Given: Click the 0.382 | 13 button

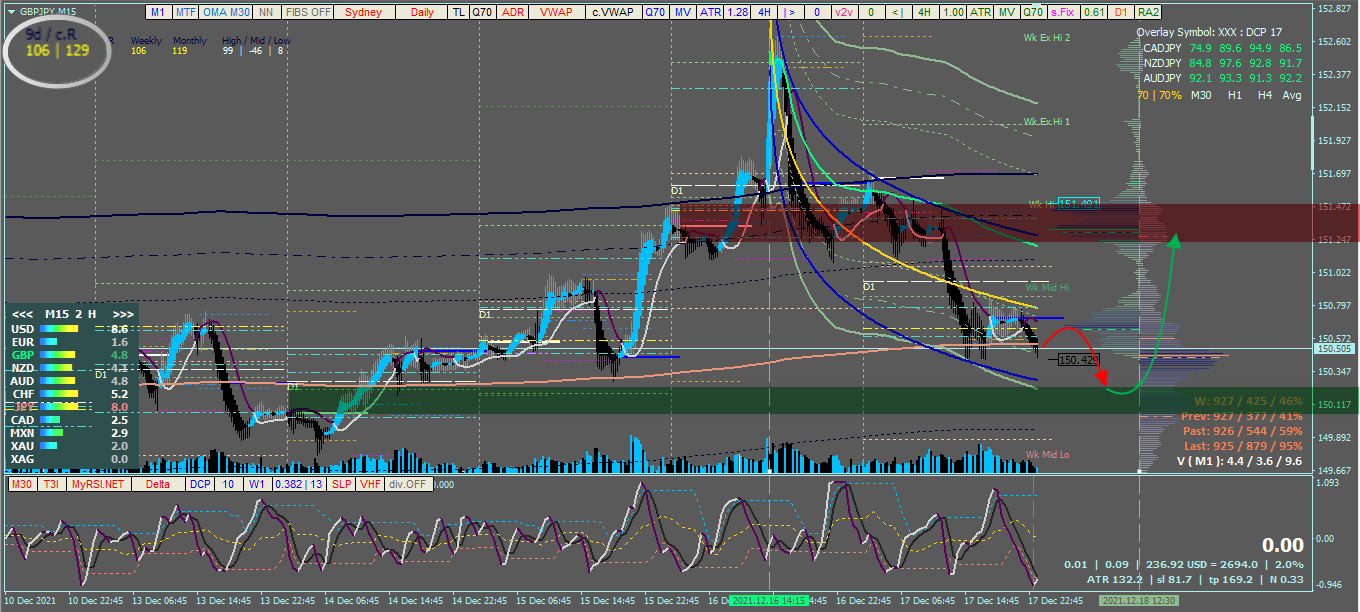Looking at the screenshot, I should (299, 484).
